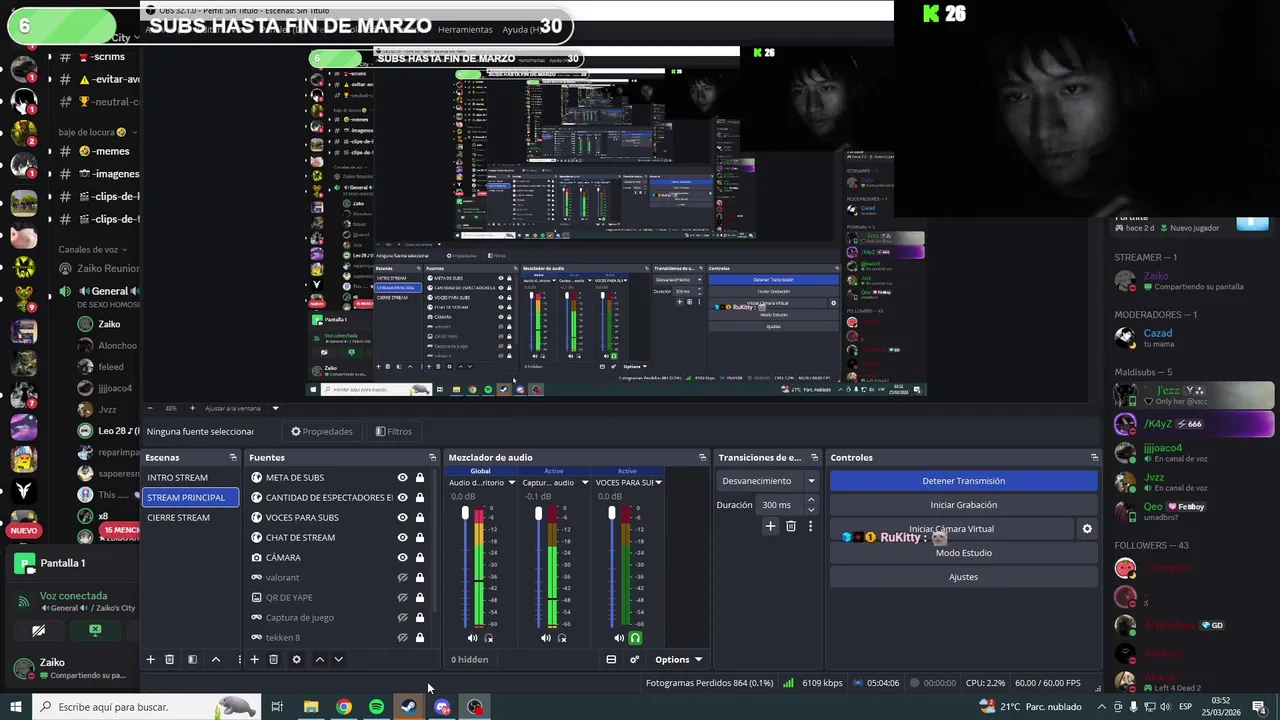
Task: Adjust Audio del escritorio volume fader
Action: [x=465, y=513]
